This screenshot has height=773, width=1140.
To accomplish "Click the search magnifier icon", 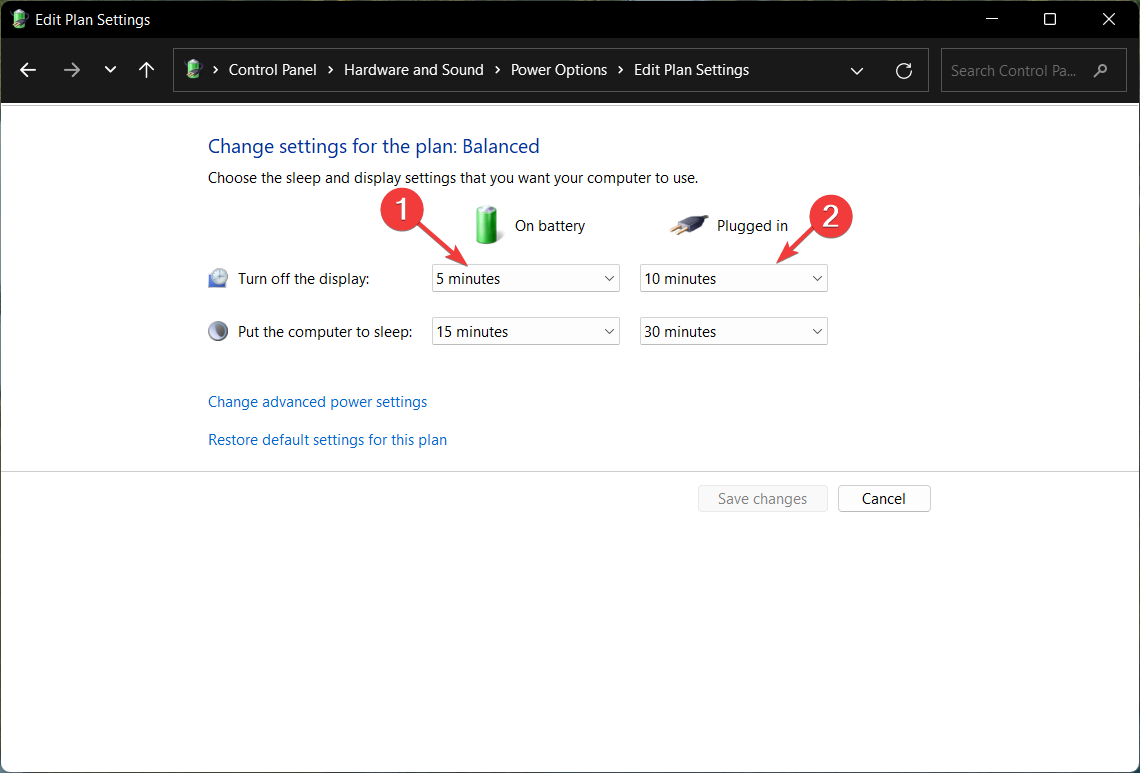I will pyautogui.click(x=1101, y=70).
